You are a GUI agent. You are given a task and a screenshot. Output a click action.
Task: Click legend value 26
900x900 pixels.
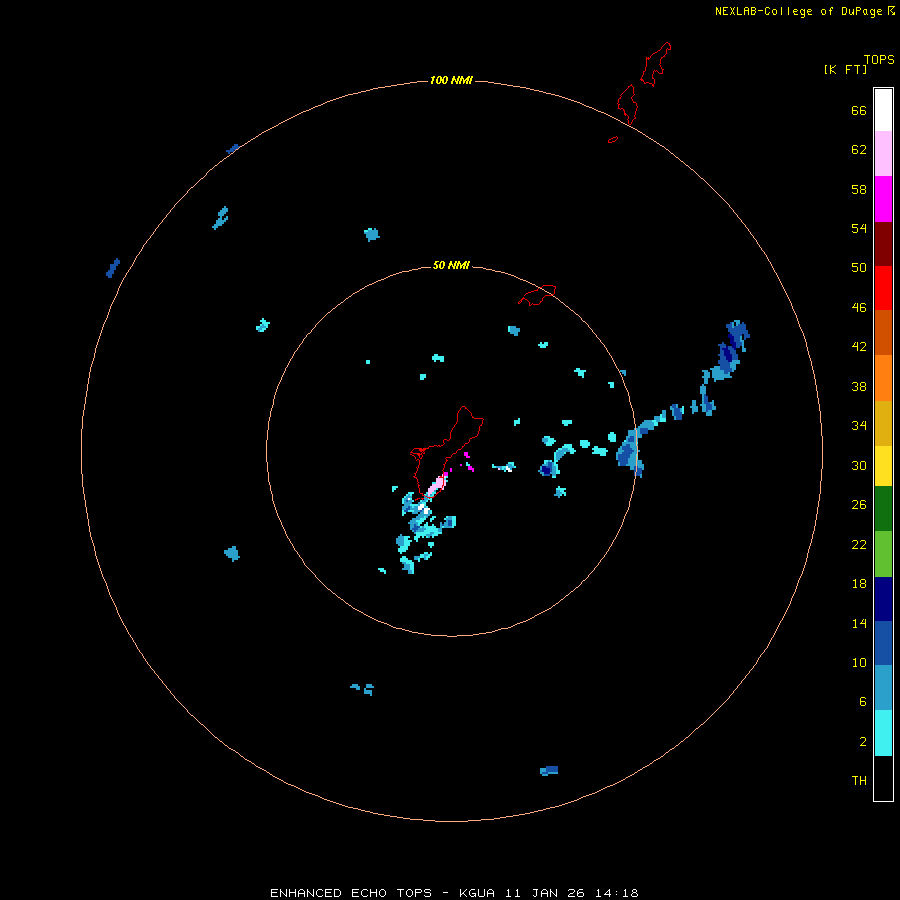pos(859,505)
